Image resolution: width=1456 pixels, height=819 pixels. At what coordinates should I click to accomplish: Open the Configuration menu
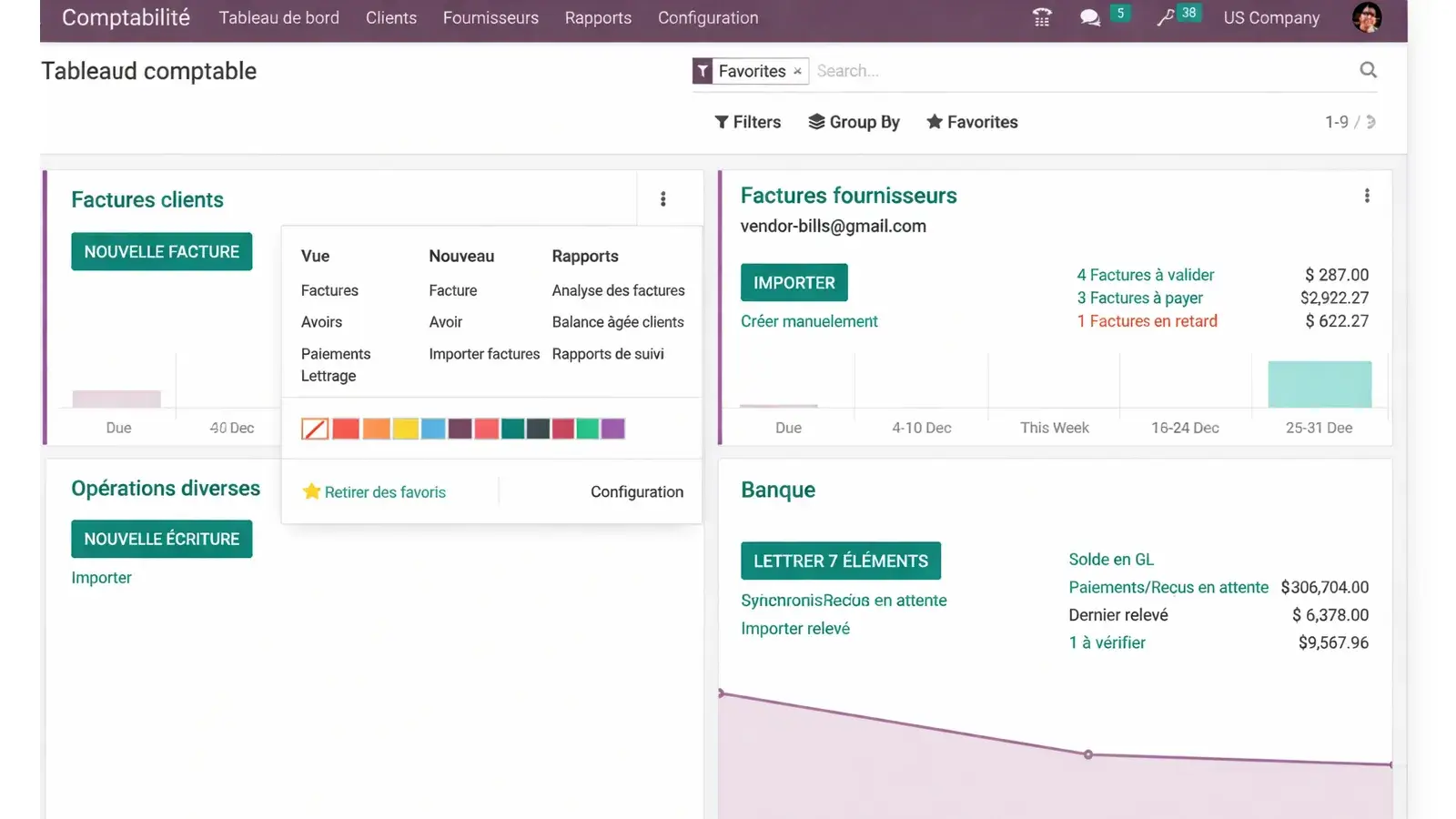point(708,17)
